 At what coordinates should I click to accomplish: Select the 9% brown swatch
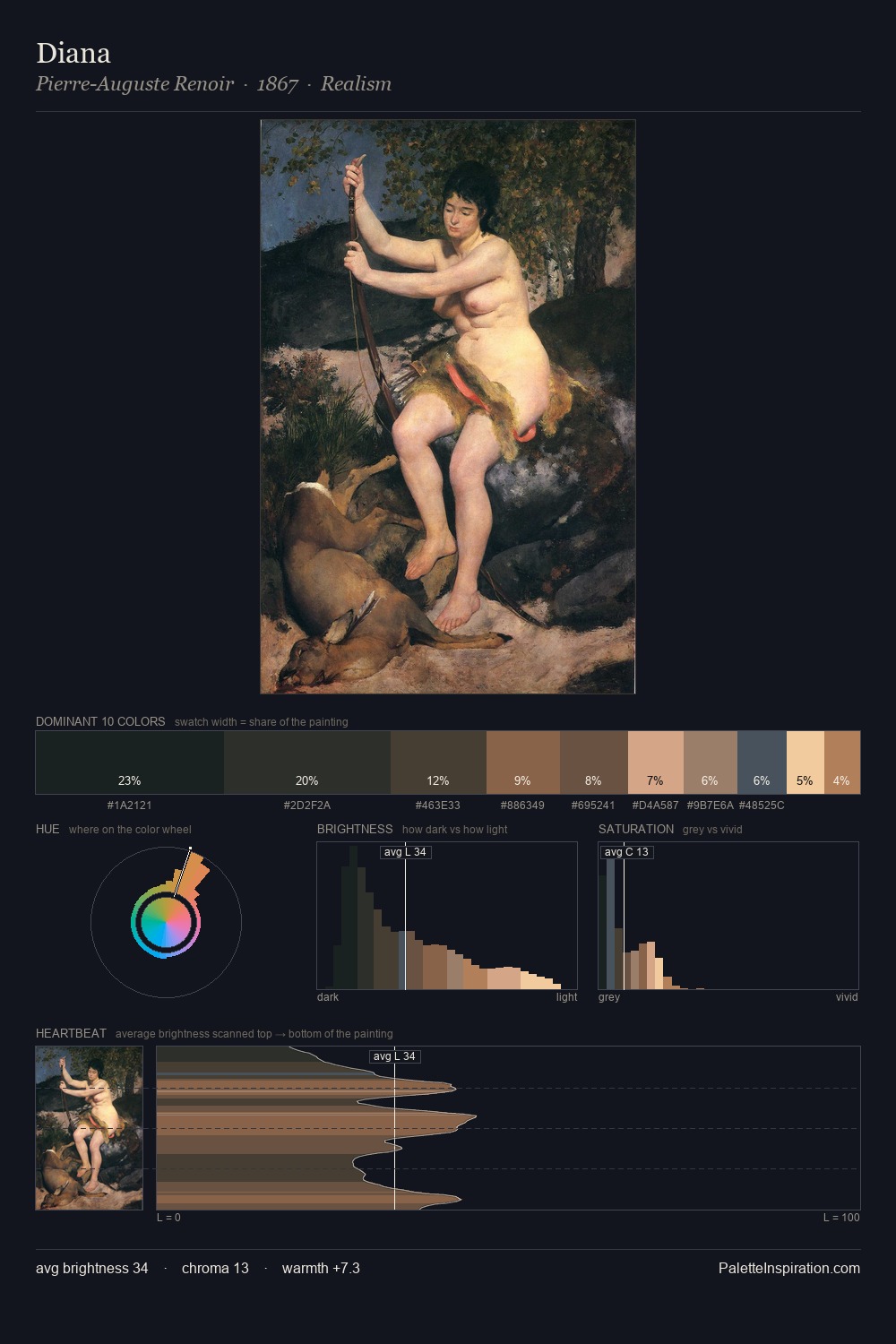coord(522,762)
